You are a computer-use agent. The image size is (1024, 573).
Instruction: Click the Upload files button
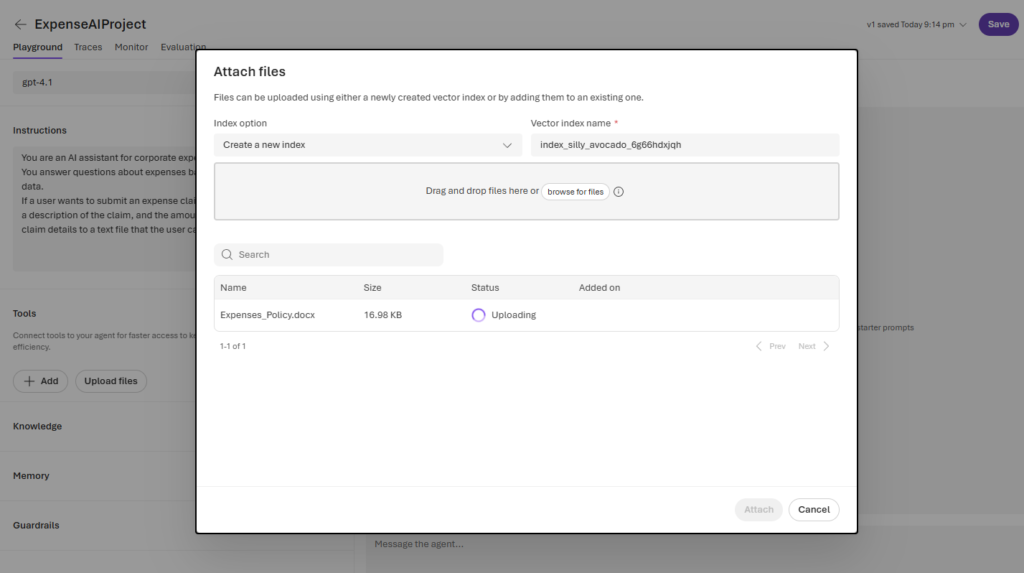click(111, 381)
